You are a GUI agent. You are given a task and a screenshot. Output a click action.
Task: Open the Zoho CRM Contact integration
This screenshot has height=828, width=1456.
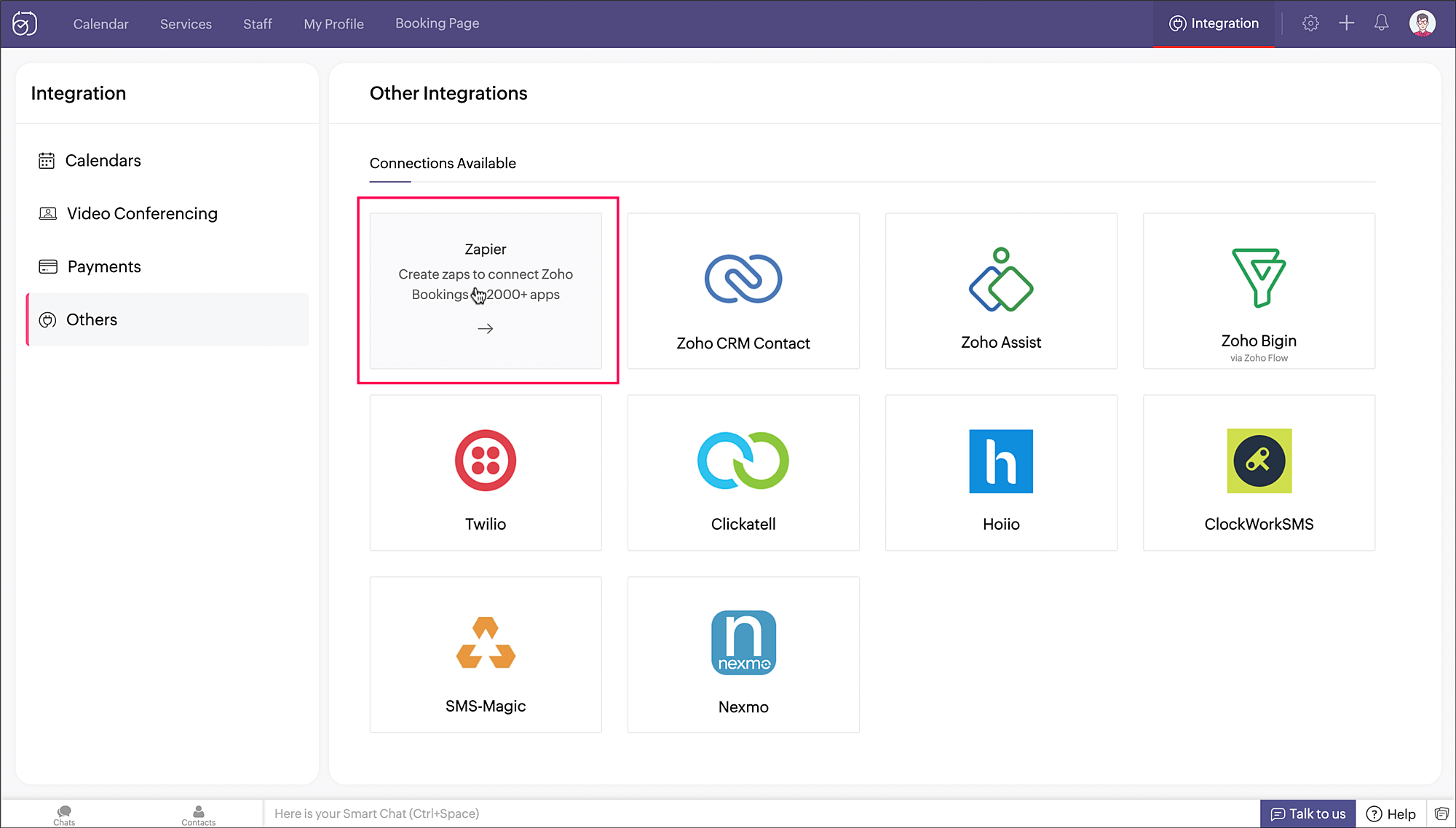pos(743,291)
